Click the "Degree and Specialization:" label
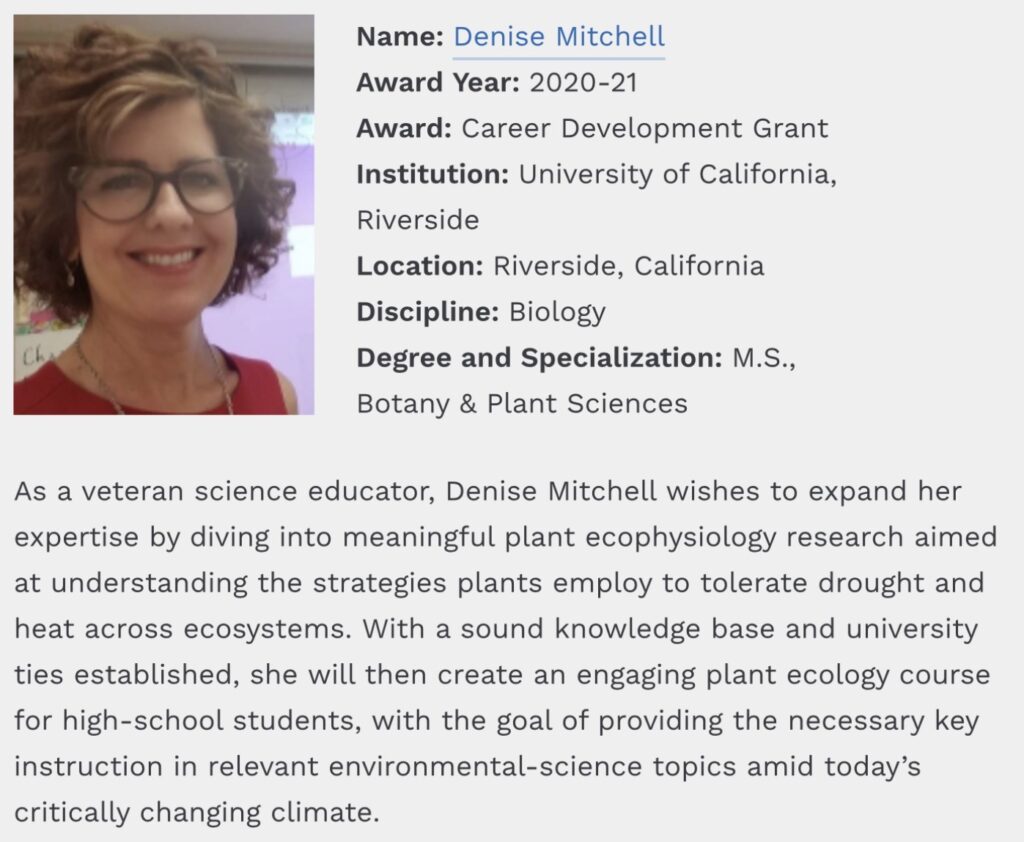 click(x=538, y=358)
